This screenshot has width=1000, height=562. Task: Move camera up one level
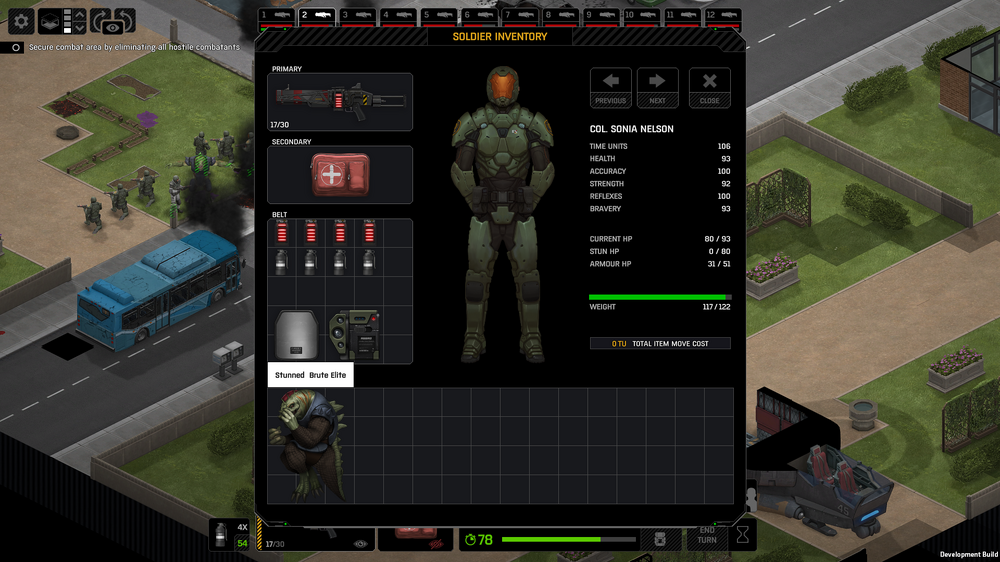[x=80, y=15]
